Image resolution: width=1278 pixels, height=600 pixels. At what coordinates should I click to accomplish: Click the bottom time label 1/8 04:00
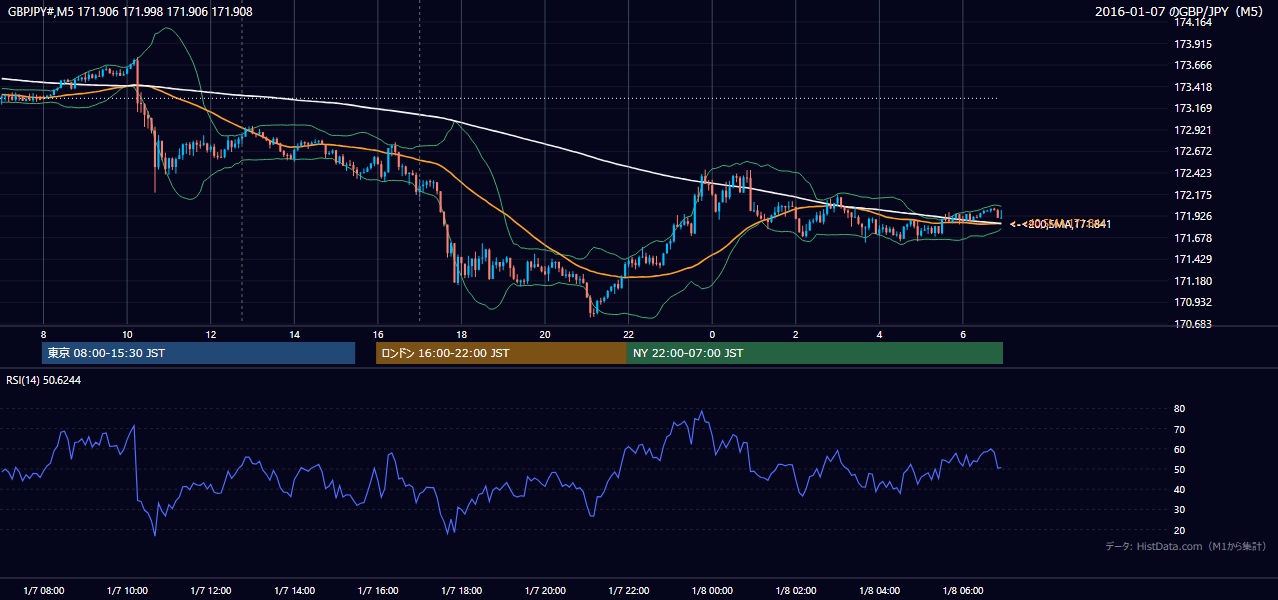point(879,590)
